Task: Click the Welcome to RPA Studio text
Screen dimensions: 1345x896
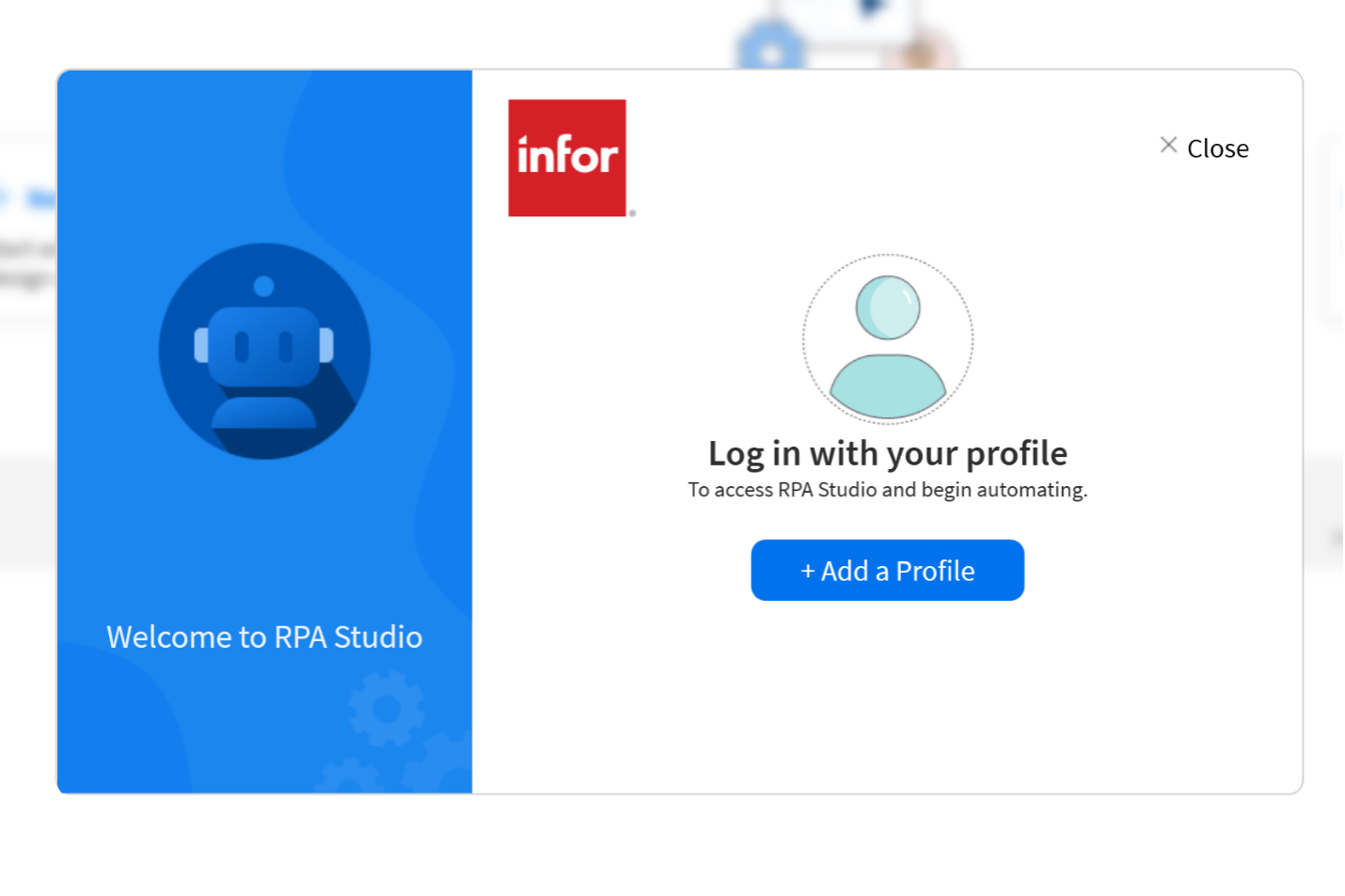Action: (x=264, y=637)
